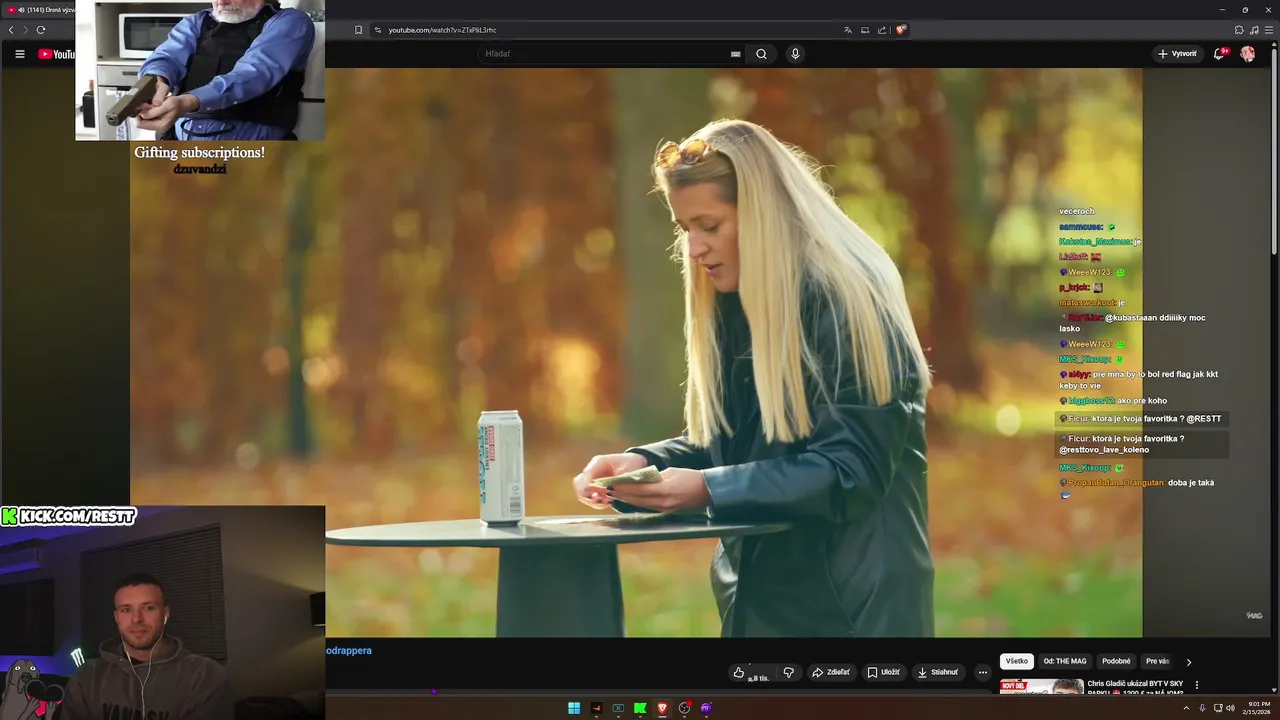Open more actions three-dot menu under video
Screen dimensions: 1280x720
[982, 673]
